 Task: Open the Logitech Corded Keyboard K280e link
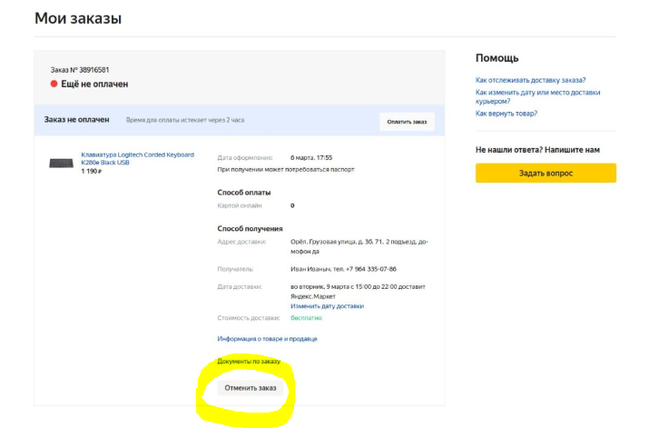click(137, 158)
